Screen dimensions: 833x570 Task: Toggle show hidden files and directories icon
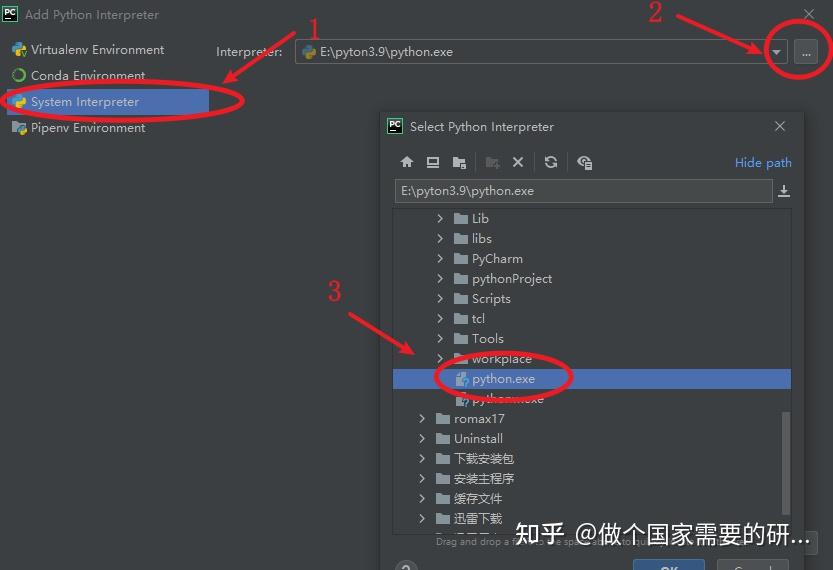(584, 162)
